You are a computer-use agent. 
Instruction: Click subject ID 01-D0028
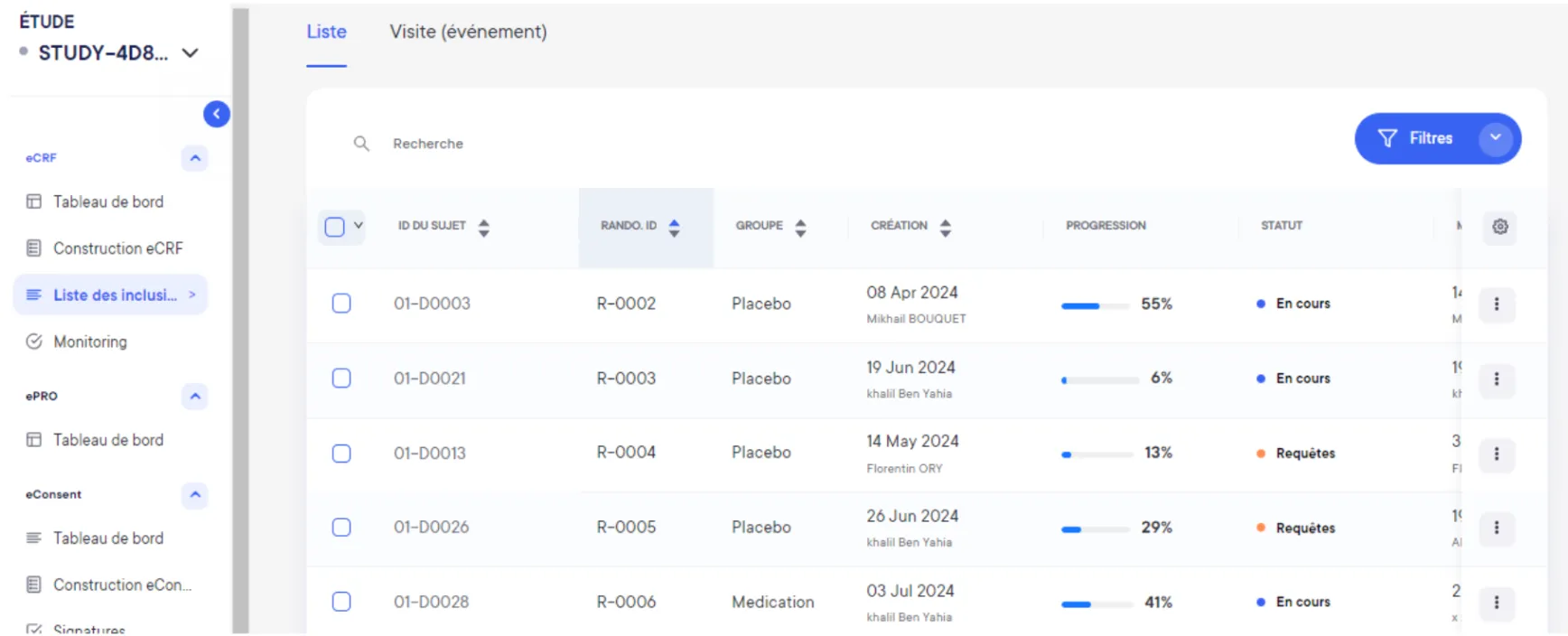point(431,602)
